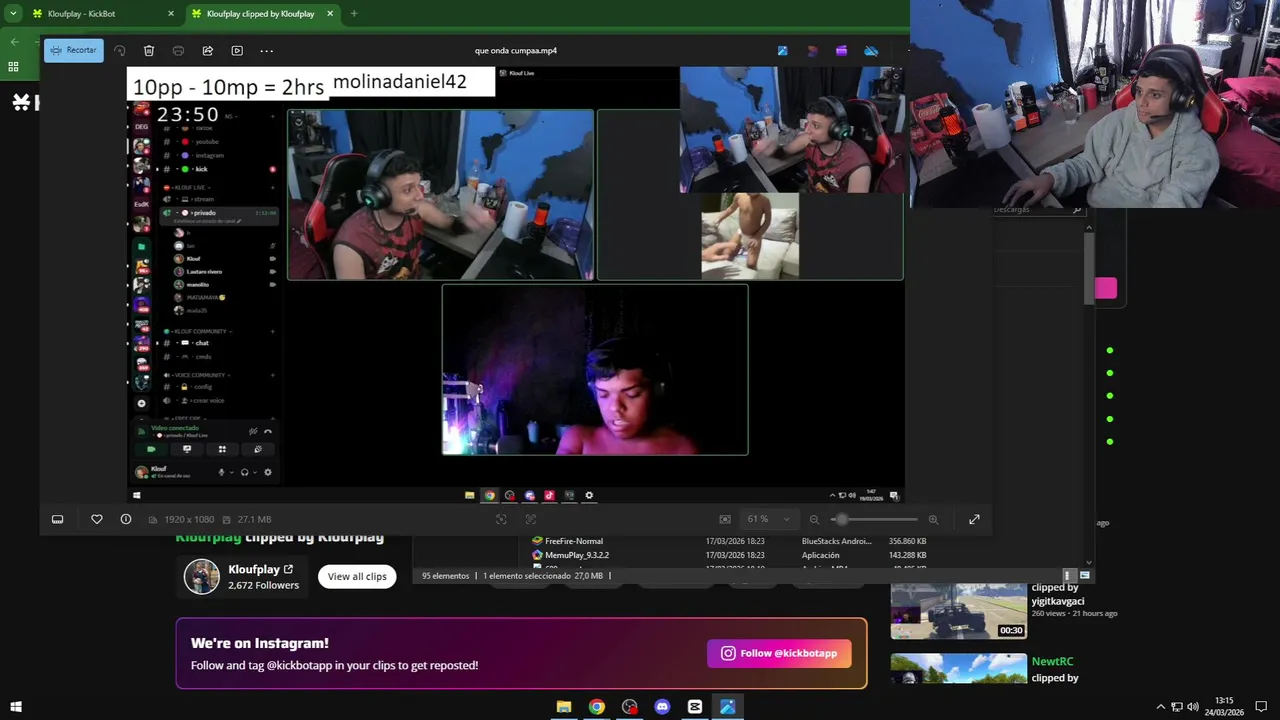The image size is (1280, 720).
Task: Click the View all clips button
Action: click(x=357, y=576)
